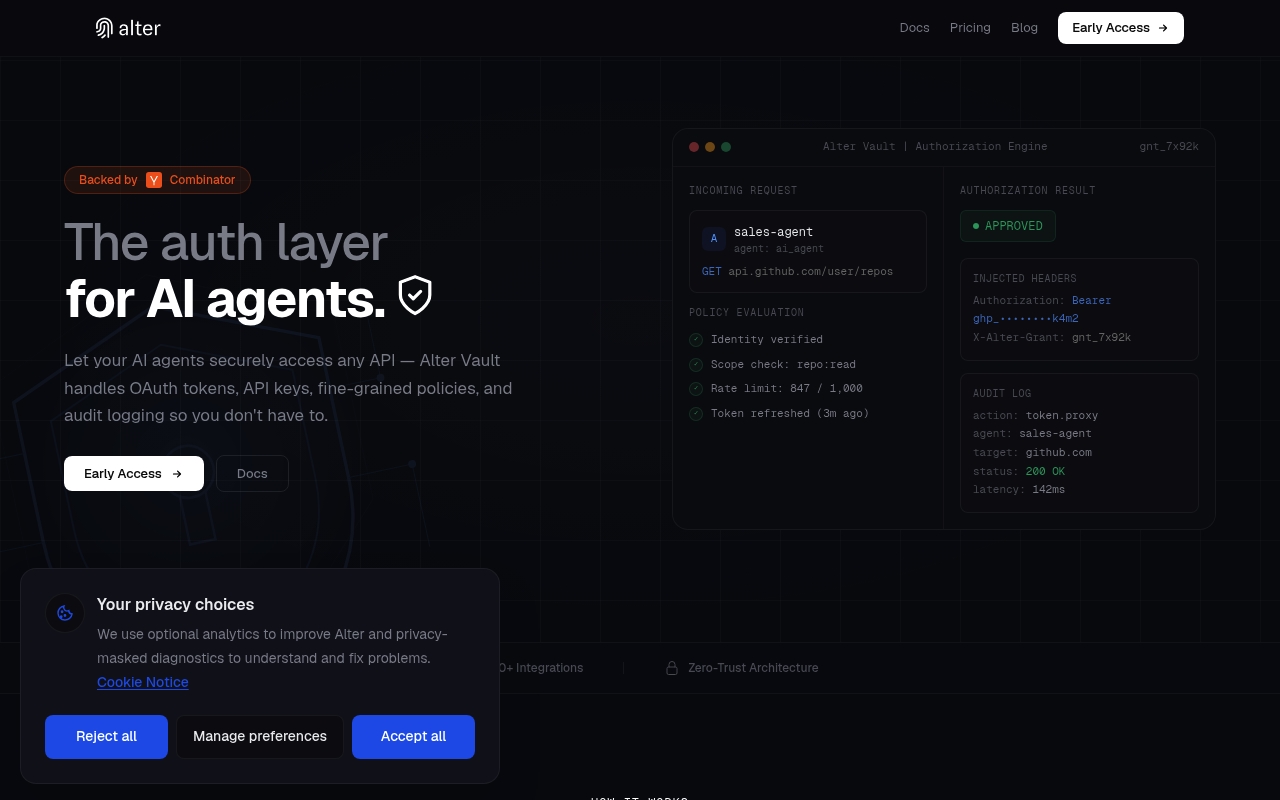Click the lock icon beside Zero-Trust Architecture

(672, 668)
